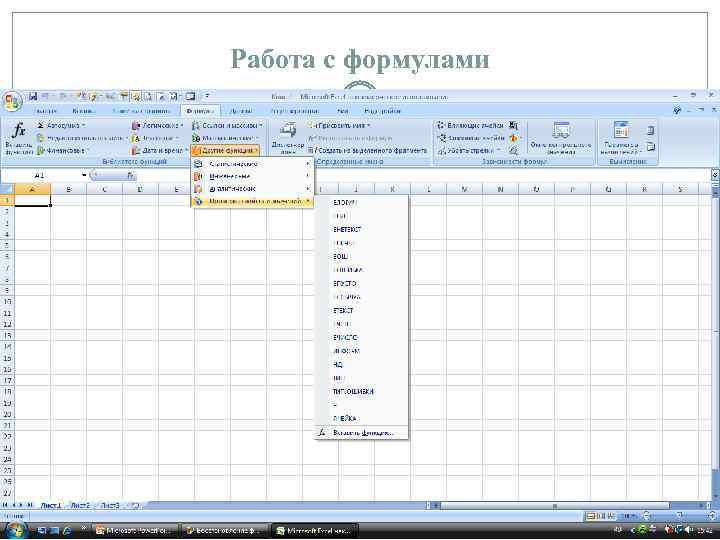Click the Help question-mark icon in ribbon
The width and height of the screenshot is (720, 540).
coord(676,111)
